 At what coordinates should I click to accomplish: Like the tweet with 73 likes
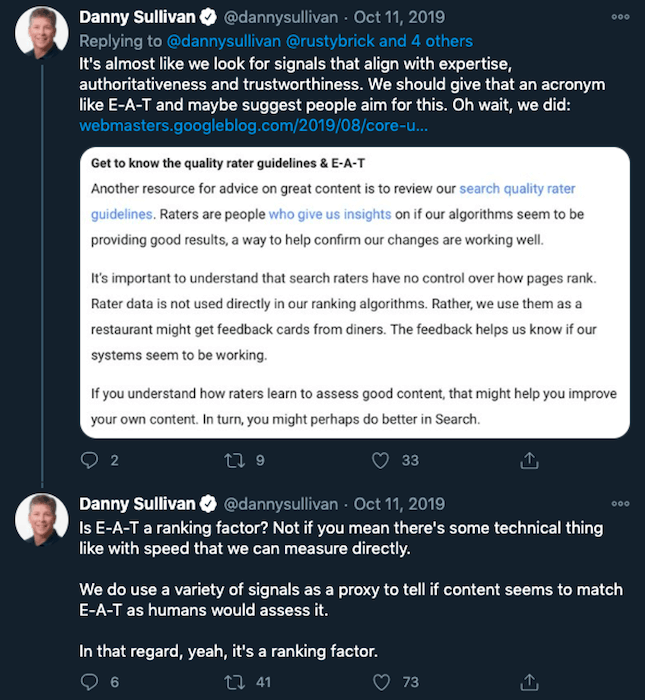(381, 682)
